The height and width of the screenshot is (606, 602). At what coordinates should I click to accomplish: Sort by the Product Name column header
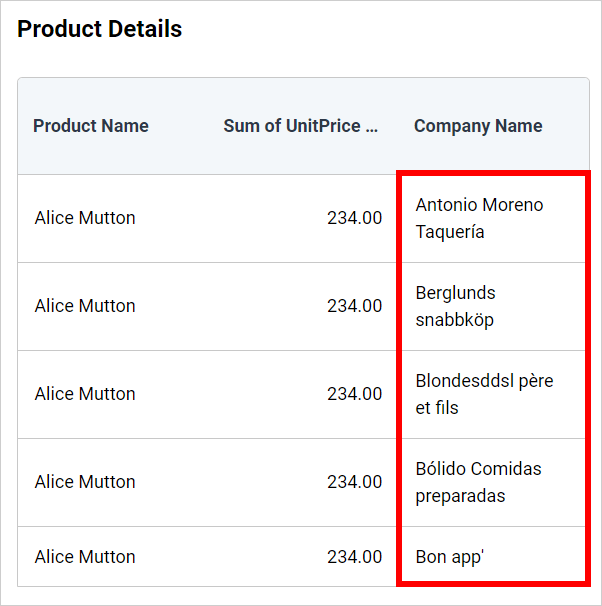click(x=91, y=126)
